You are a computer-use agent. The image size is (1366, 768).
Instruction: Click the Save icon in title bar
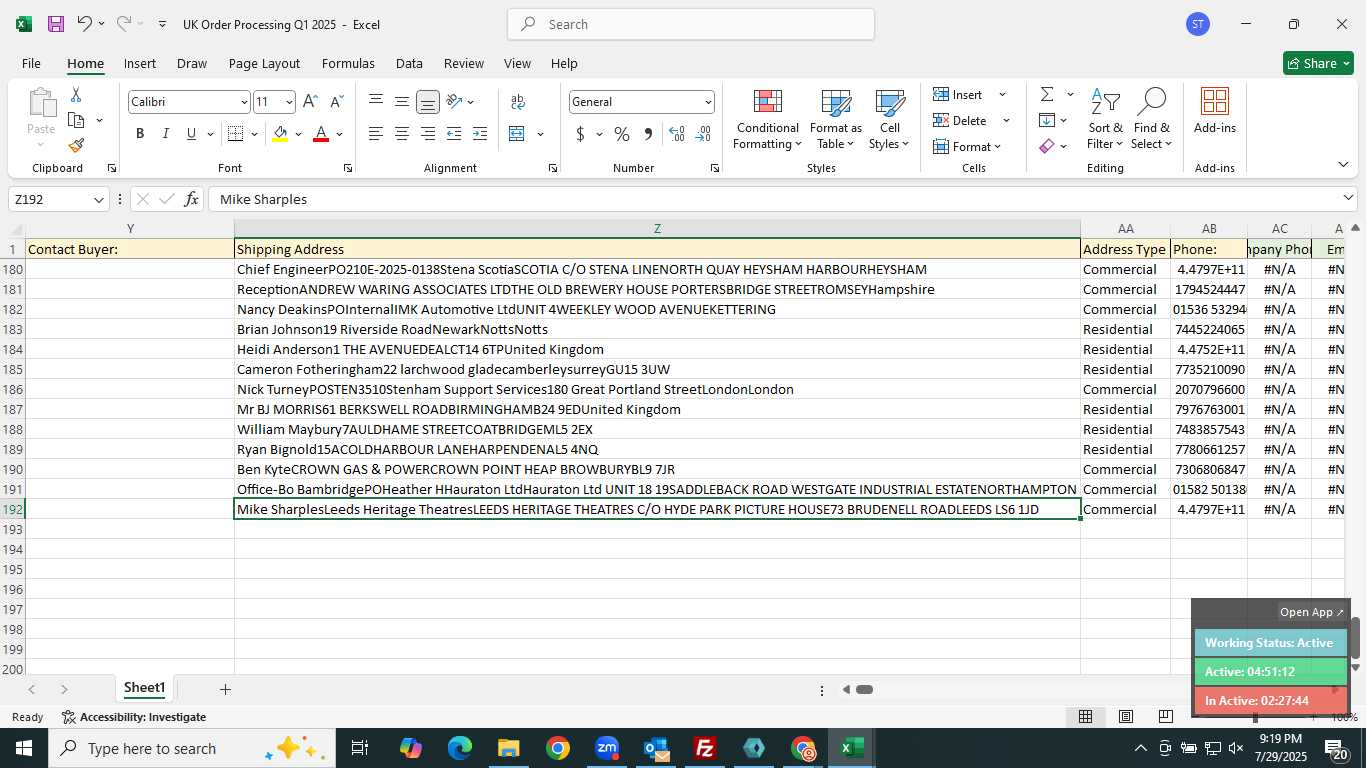click(56, 24)
